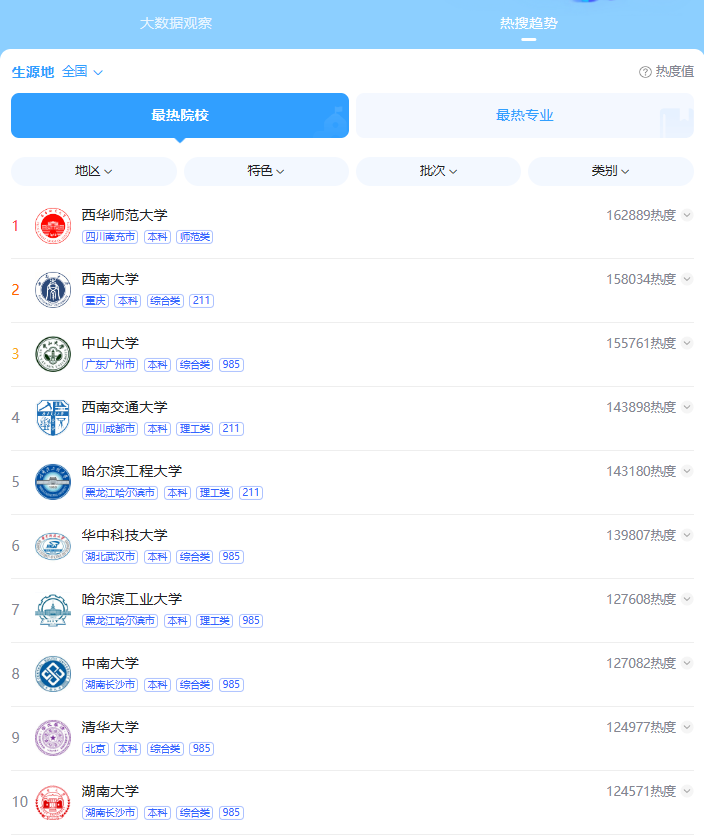This screenshot has height=838, width=704.
Task: Open the 湖南大学 school name link
Action: (110, 791)
